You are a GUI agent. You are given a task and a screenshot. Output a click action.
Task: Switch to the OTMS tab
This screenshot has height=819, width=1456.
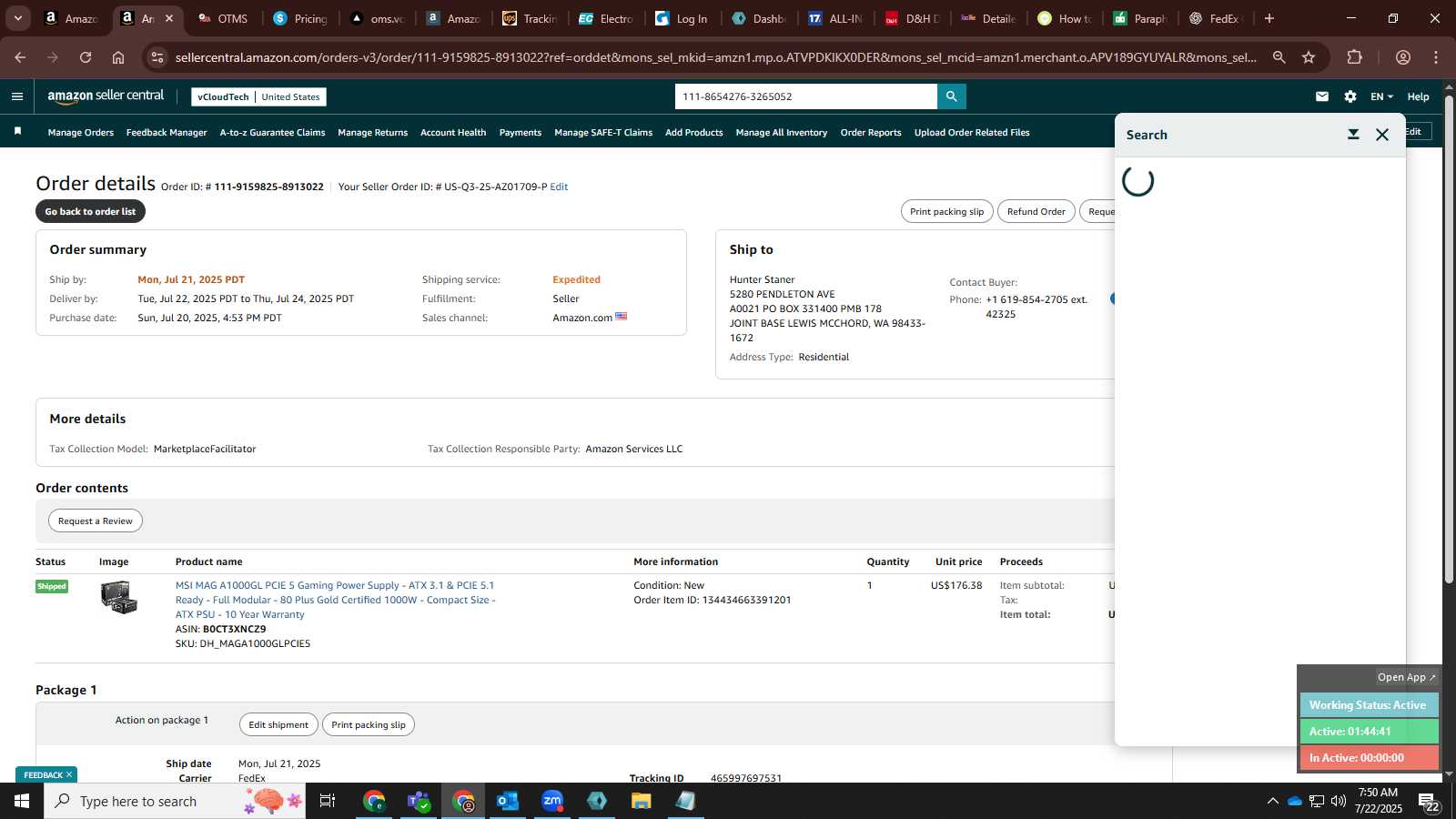(223, 18)
